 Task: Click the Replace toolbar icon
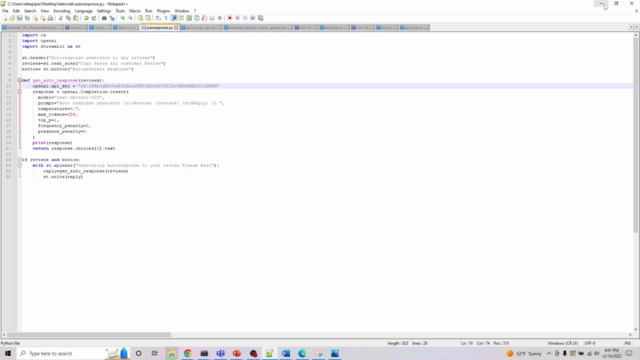(112, 18)
